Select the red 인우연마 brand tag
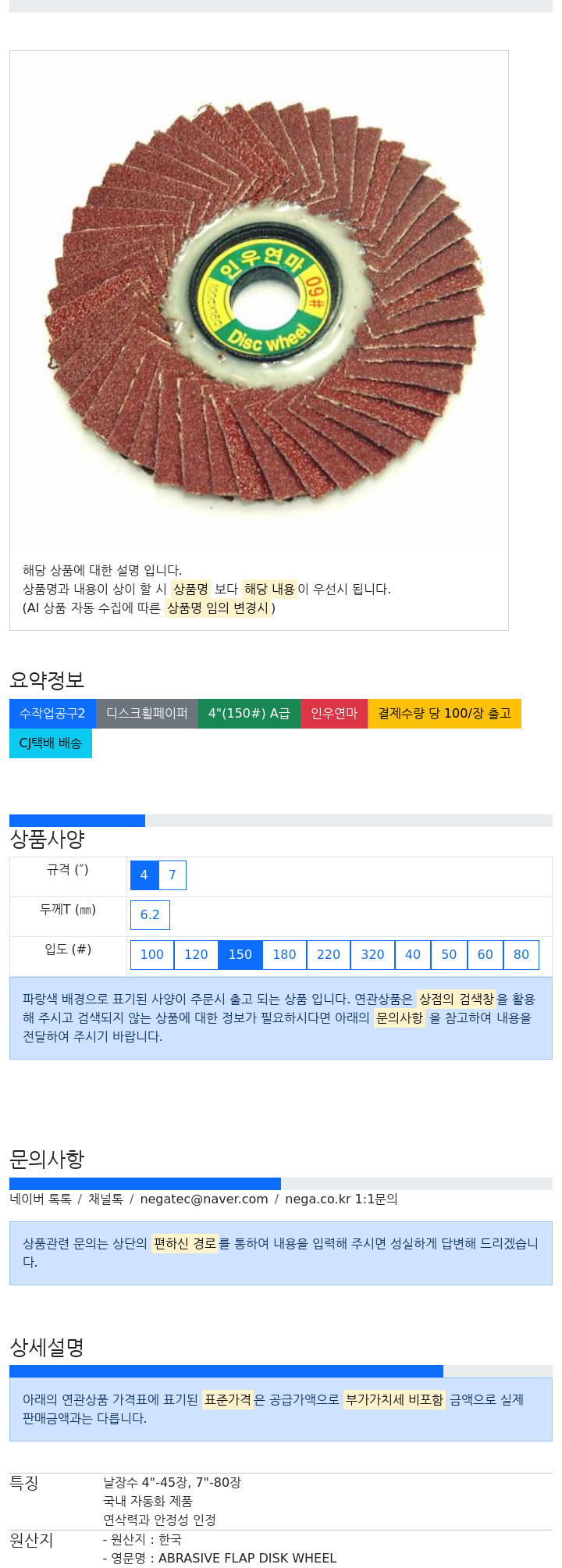 [334, 714]
